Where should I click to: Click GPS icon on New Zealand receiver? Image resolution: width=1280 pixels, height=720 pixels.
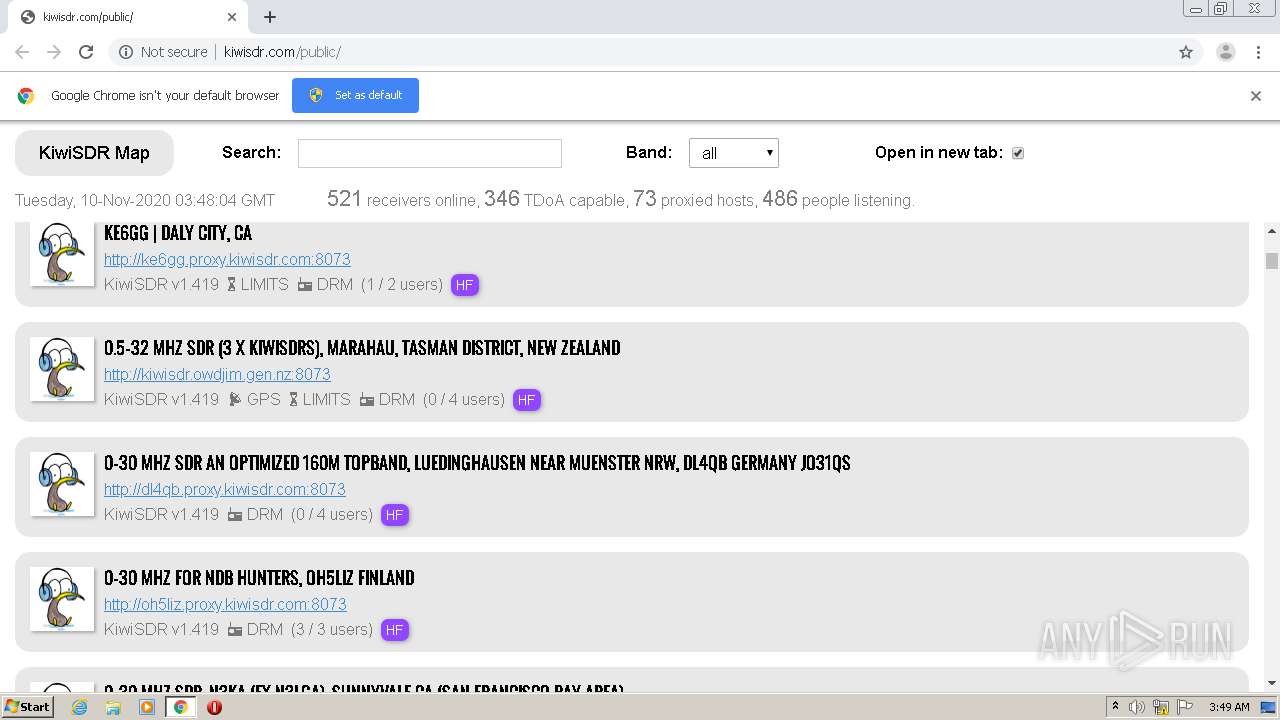tap(235, 400)
